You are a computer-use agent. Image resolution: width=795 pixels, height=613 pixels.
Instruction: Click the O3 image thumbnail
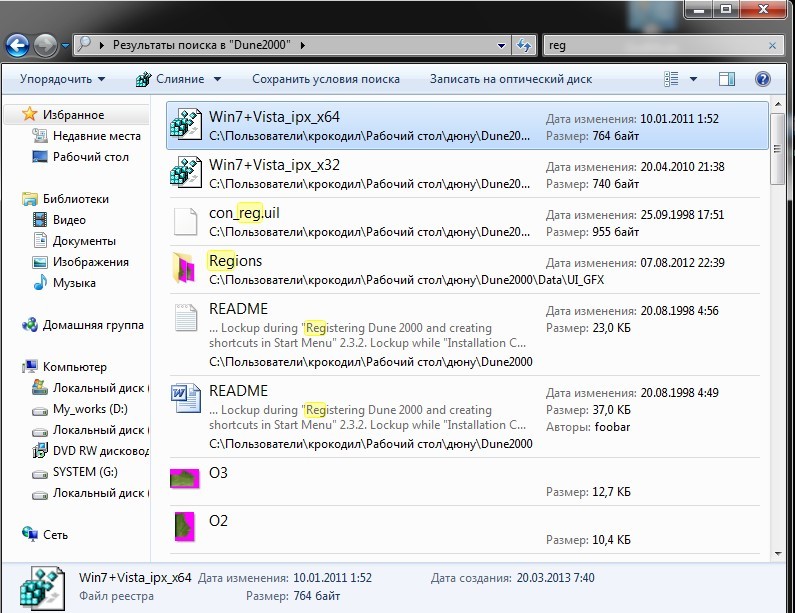(185, 478)
